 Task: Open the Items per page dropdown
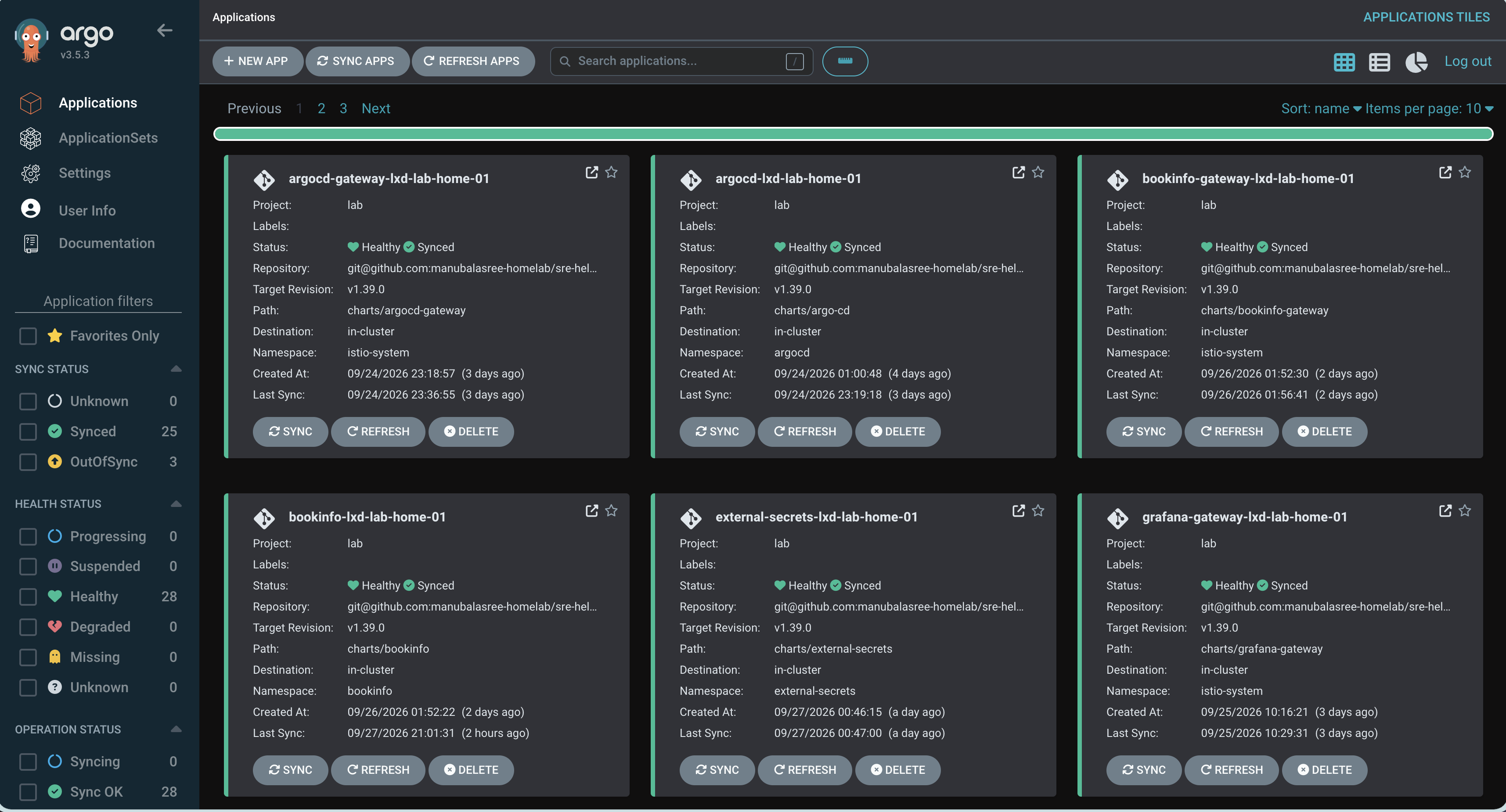tap(1429, 109)
